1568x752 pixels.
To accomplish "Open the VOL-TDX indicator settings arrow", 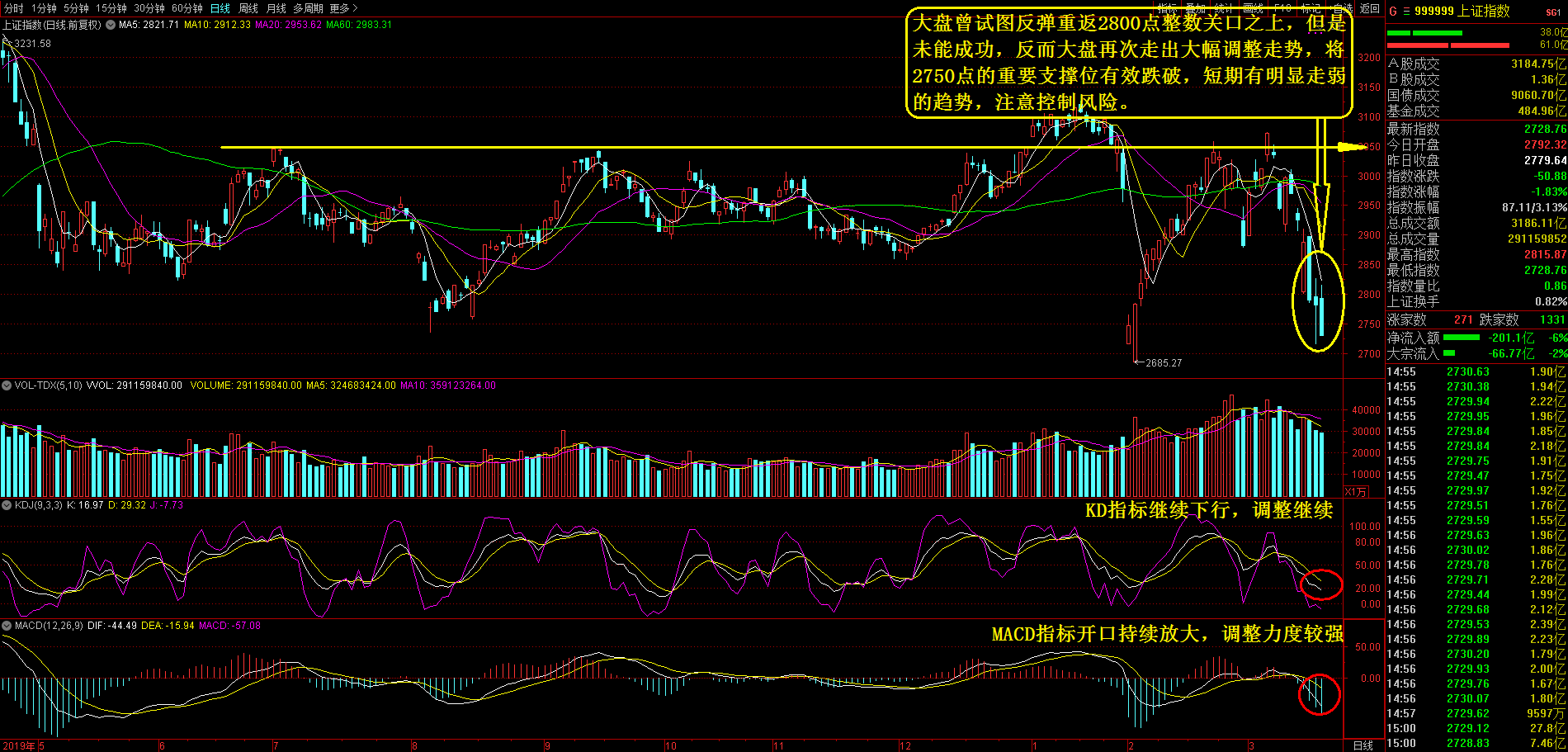I will [x=7, y=385].
